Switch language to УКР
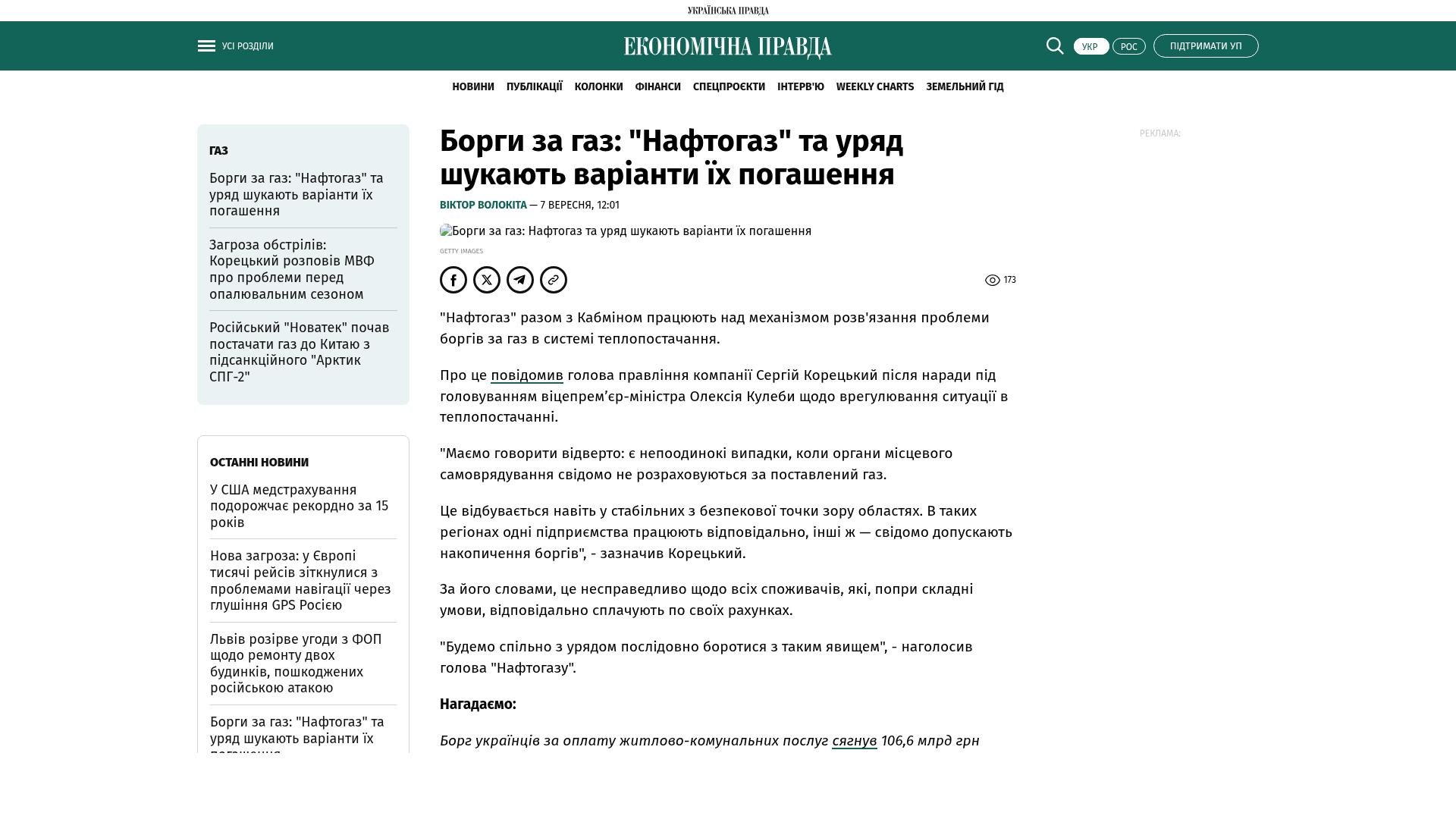This screenshot has width=1456, height=819. point(1090,47)
